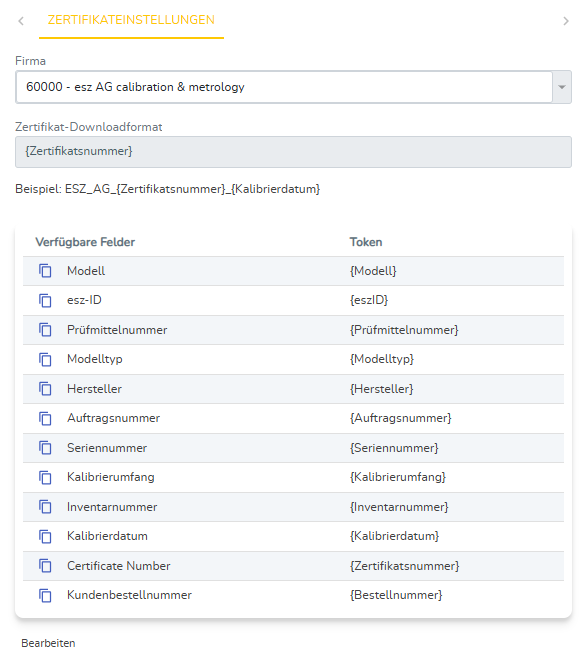Click the Certificate Number field name

(119, 566)
